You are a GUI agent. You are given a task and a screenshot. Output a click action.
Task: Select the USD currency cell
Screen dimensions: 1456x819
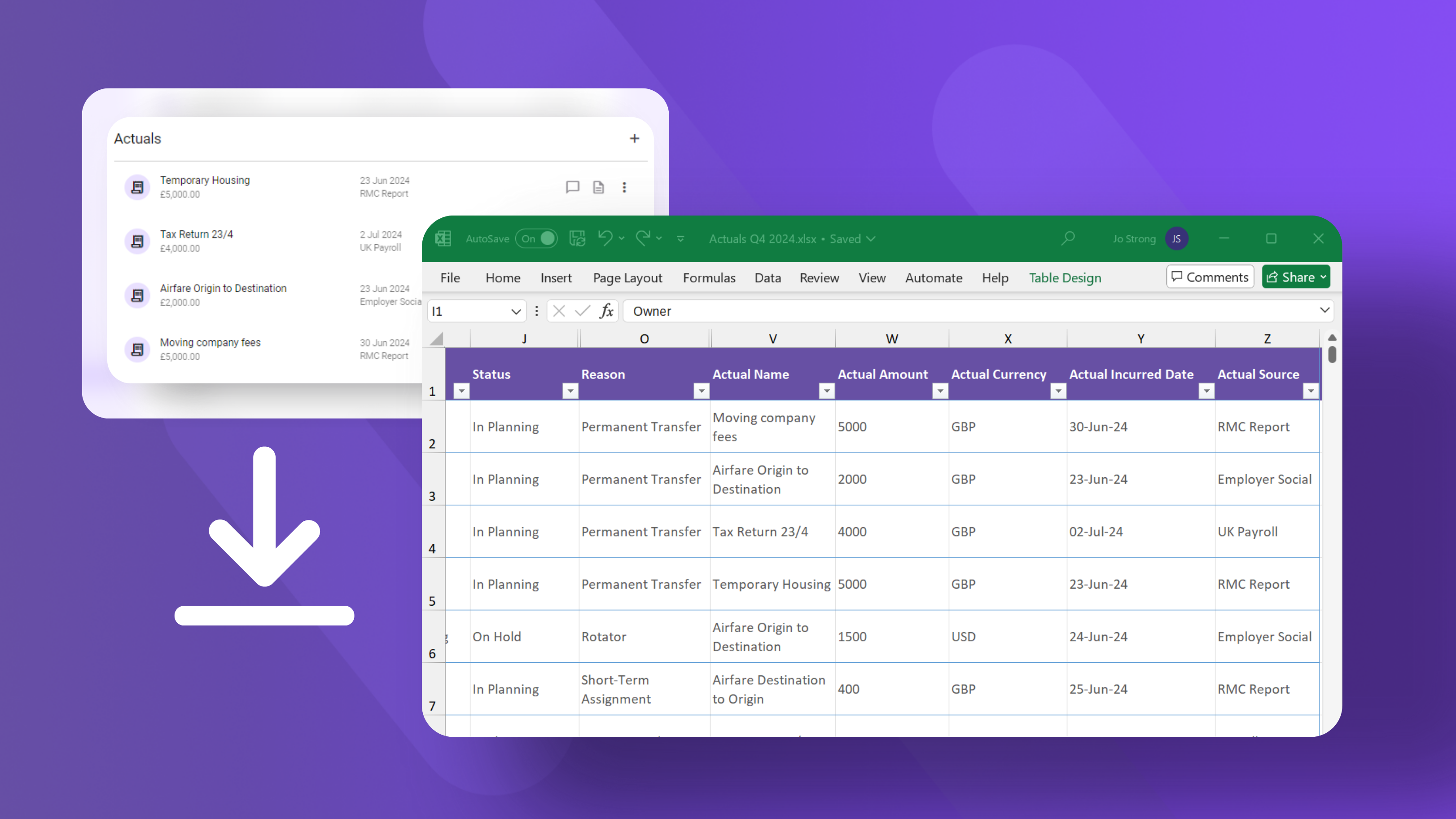click(1007, 637)
